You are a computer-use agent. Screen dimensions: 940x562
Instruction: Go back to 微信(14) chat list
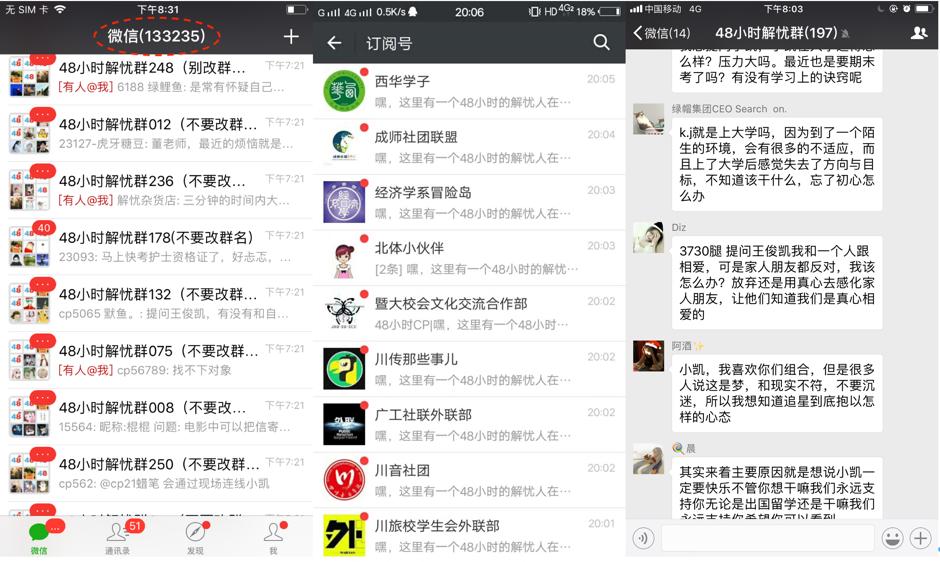(x=661, y=33)
